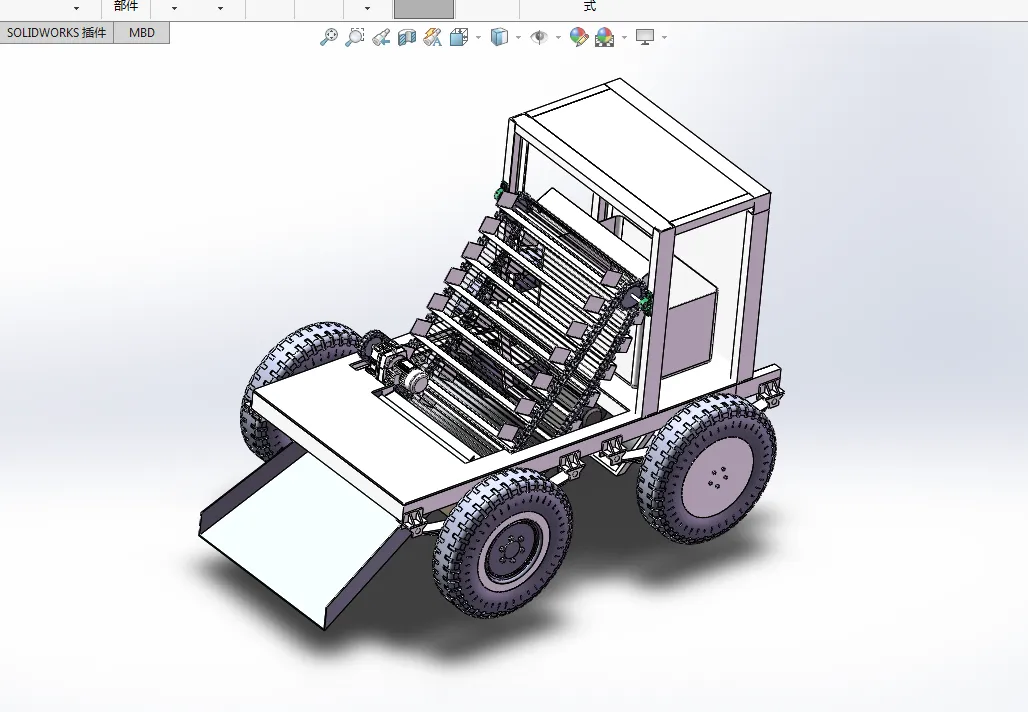
Task: Click the View Orientation cube icon
Action: 459,37
